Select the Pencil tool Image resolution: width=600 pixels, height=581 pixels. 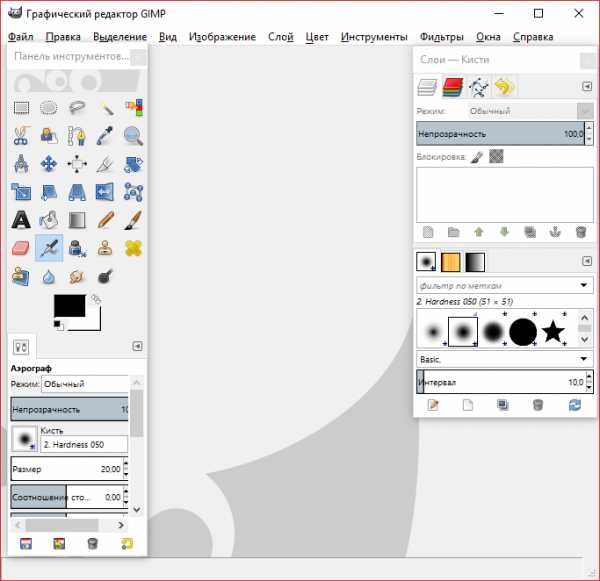pos(105,220)
